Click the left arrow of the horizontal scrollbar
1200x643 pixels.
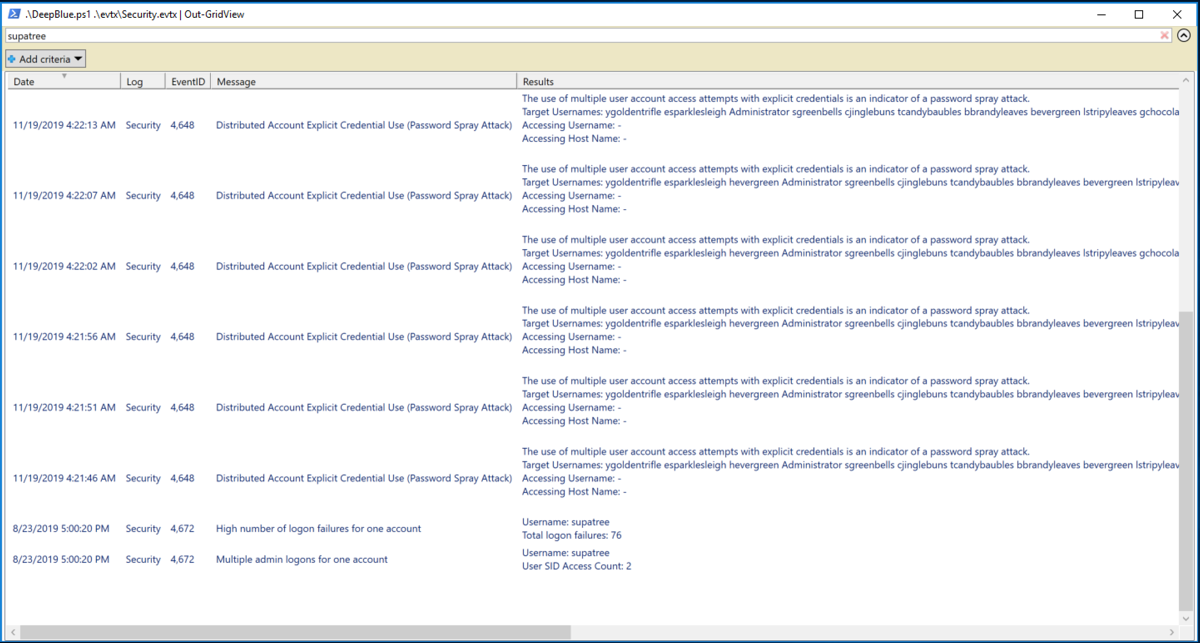click(13, 632)
